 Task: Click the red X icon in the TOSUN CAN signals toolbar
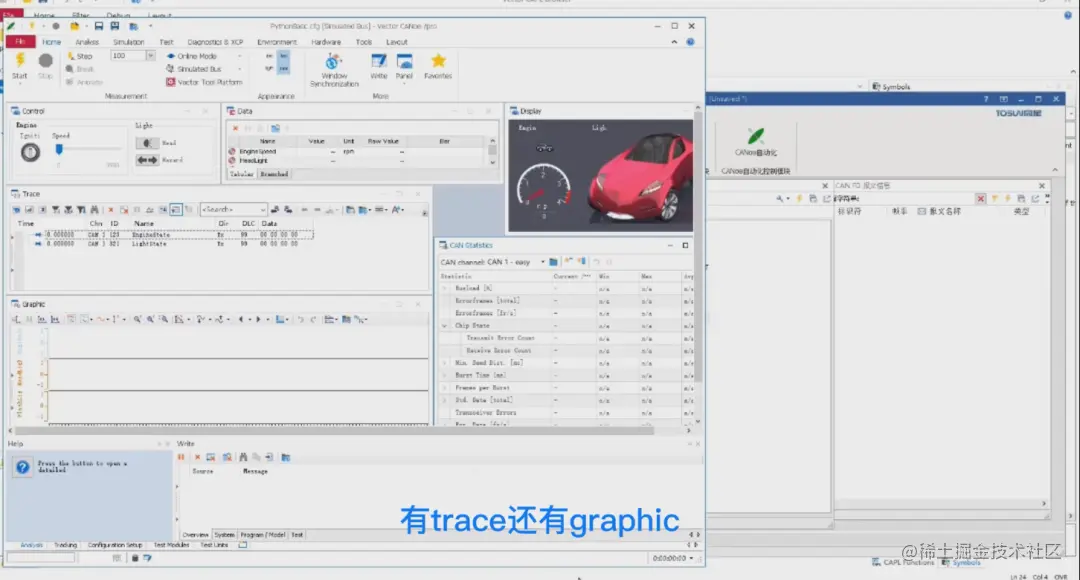click(980, 198)
